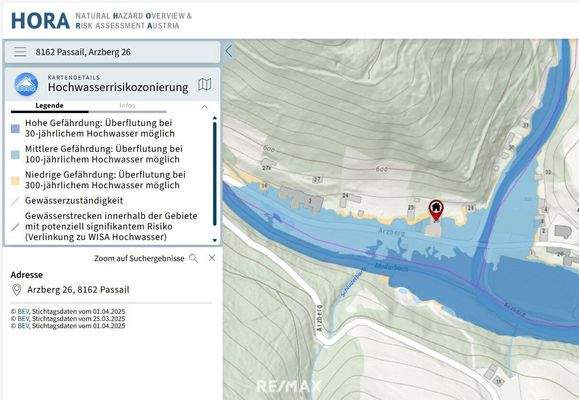Click the Hohe Gefährdung legend text
Viewport: 579px width, 400px height.
(100, 128)
